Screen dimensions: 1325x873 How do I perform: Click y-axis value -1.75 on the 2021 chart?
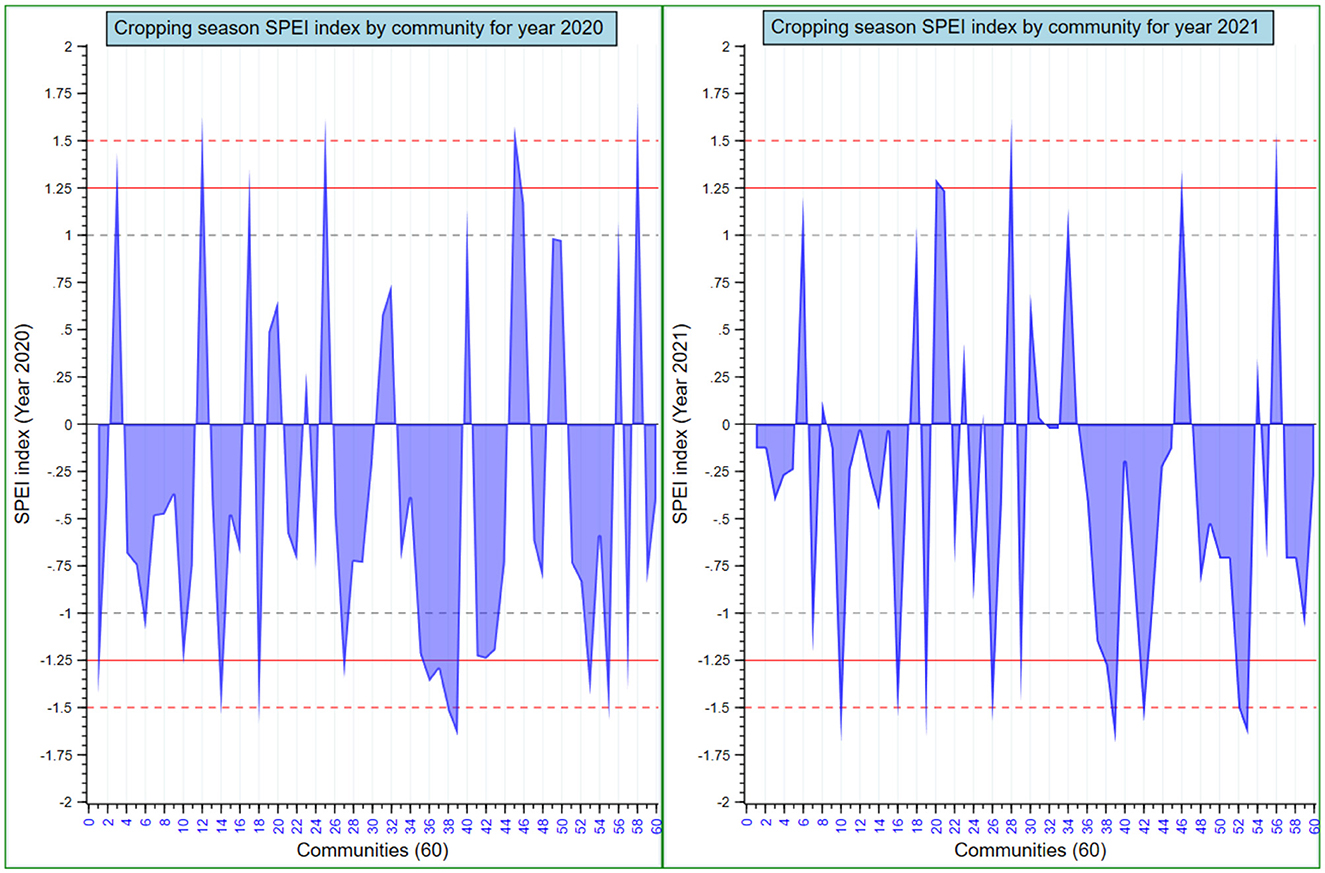(x=715, y=755)
